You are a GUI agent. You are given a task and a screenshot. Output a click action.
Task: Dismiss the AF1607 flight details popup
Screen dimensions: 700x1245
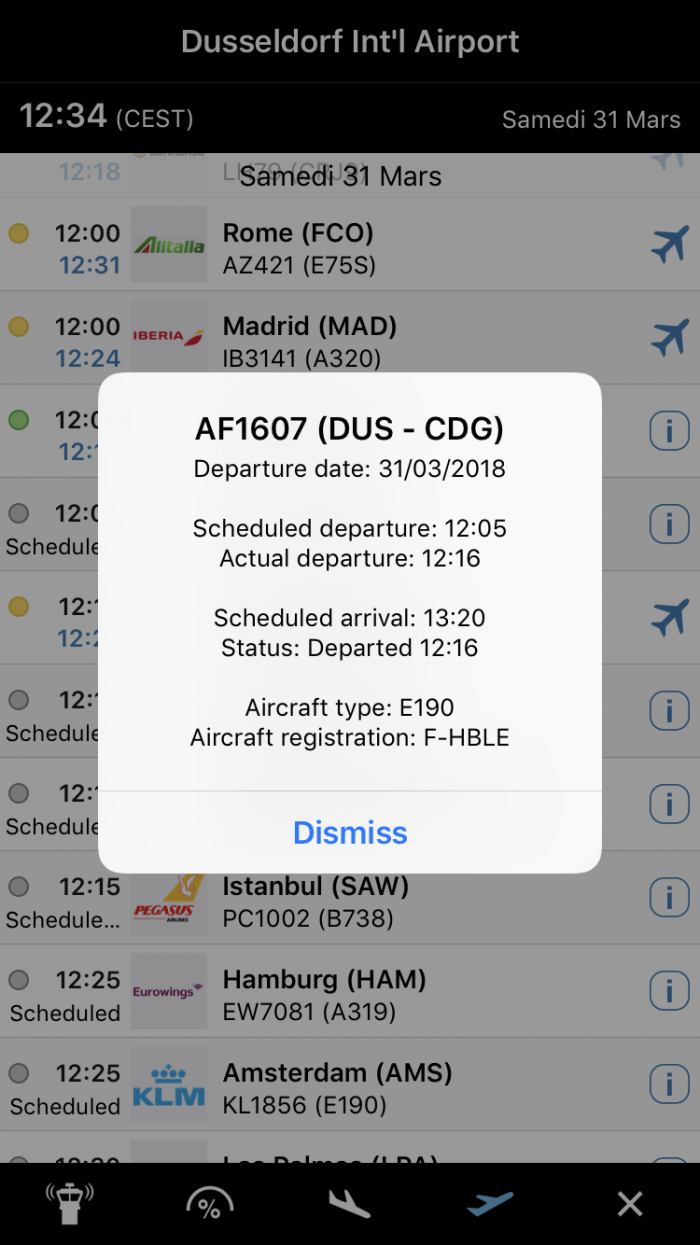[x=350, y=833]
